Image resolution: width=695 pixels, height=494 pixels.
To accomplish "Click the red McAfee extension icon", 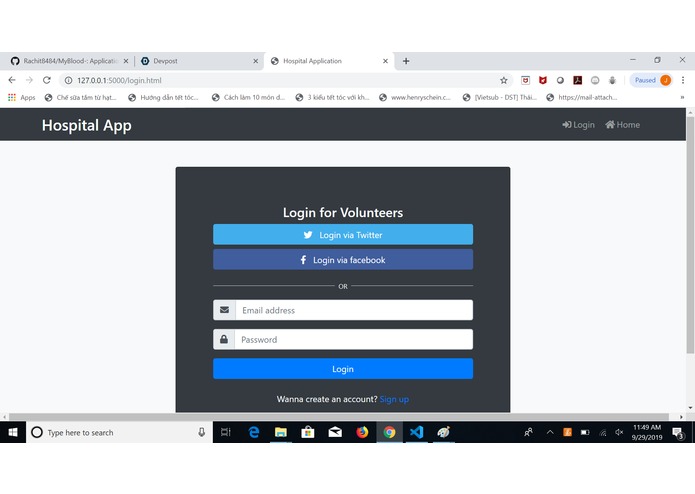I will click(543, 80).
